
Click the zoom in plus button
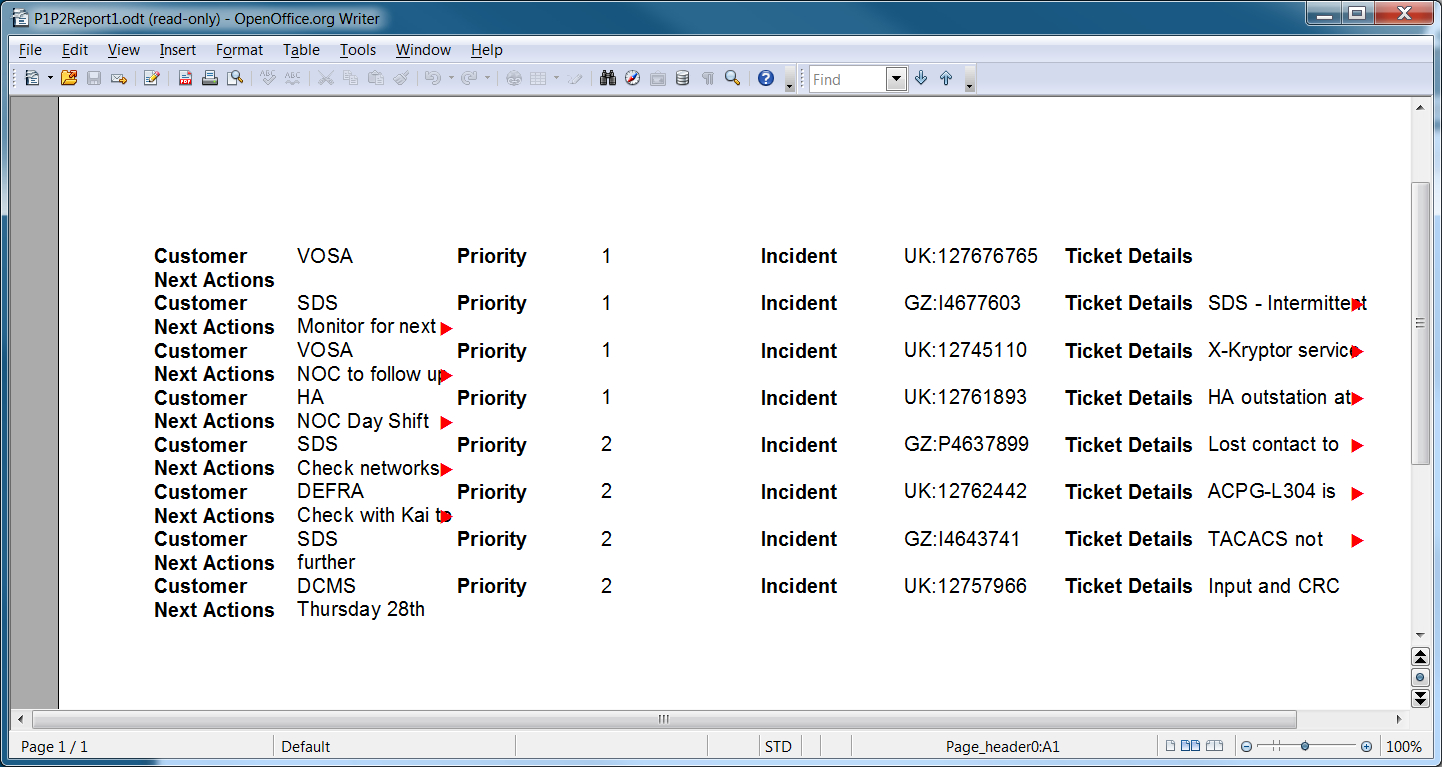pos(1366,747)
